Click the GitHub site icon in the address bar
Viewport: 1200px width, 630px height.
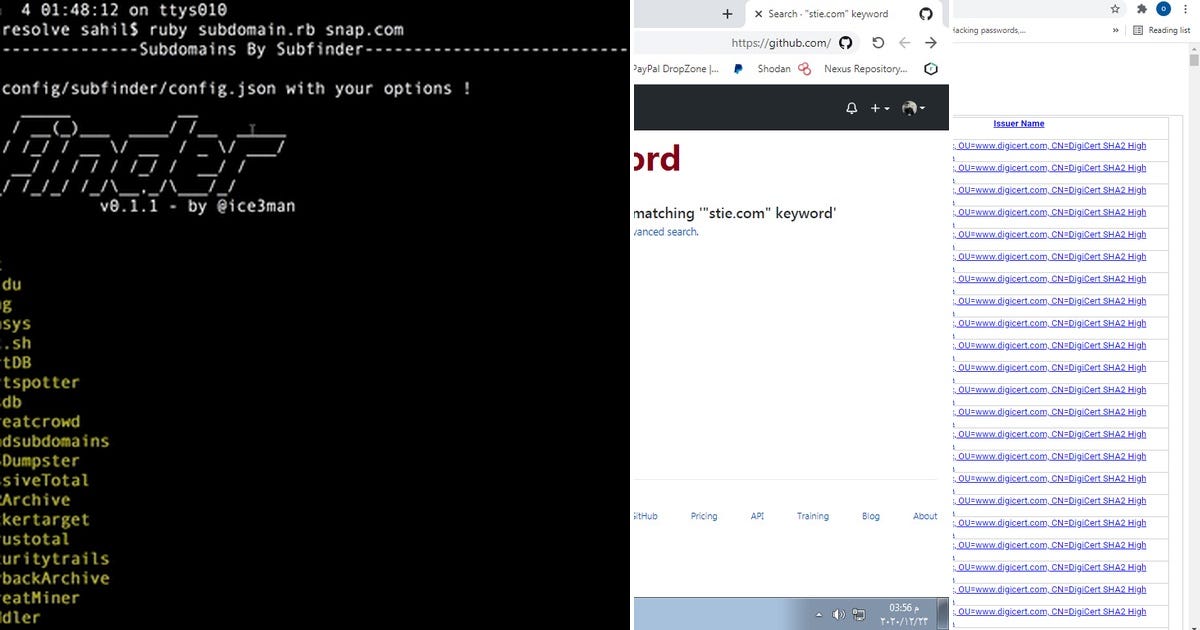(x=845, y=43)
